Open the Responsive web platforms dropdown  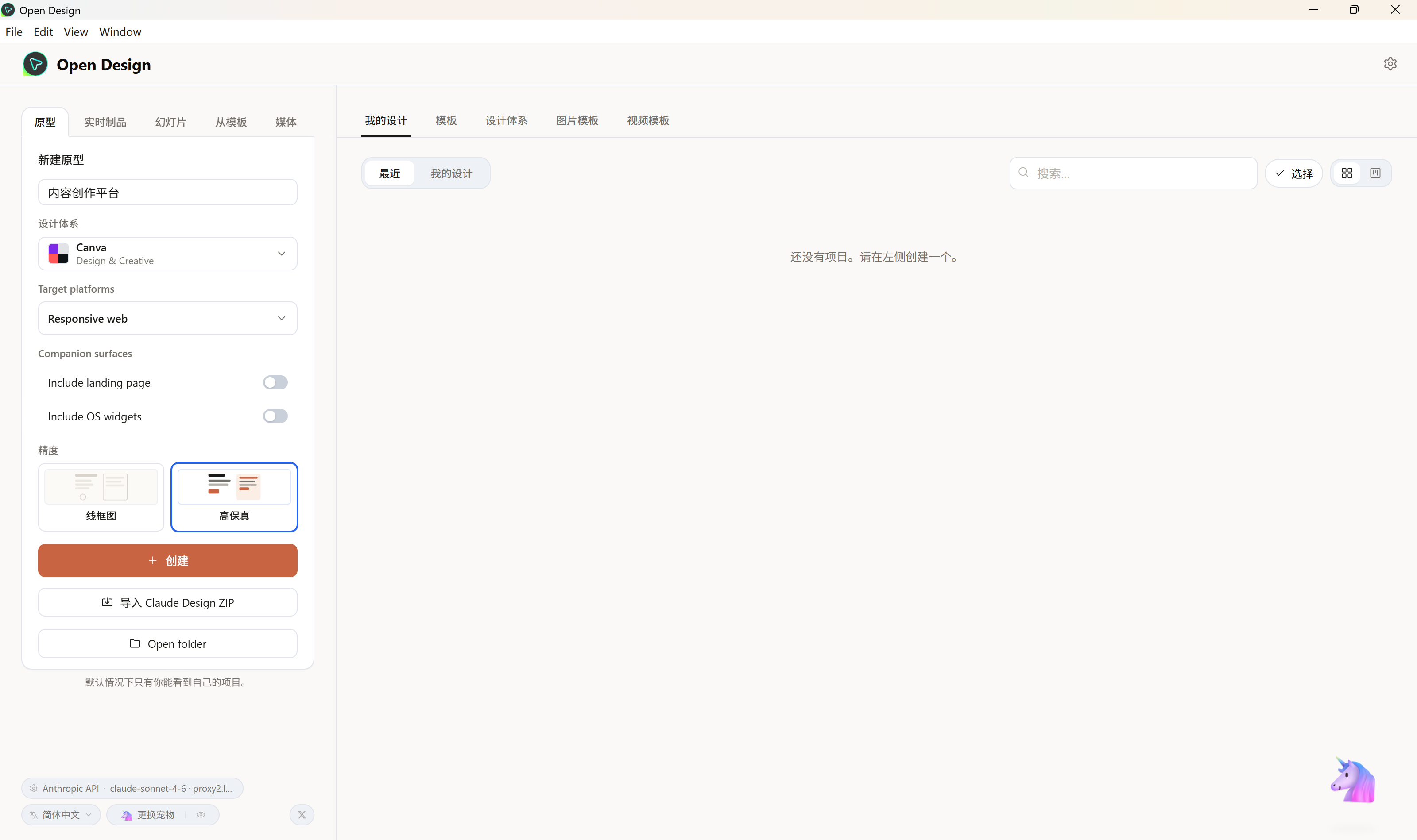[168, 318]
